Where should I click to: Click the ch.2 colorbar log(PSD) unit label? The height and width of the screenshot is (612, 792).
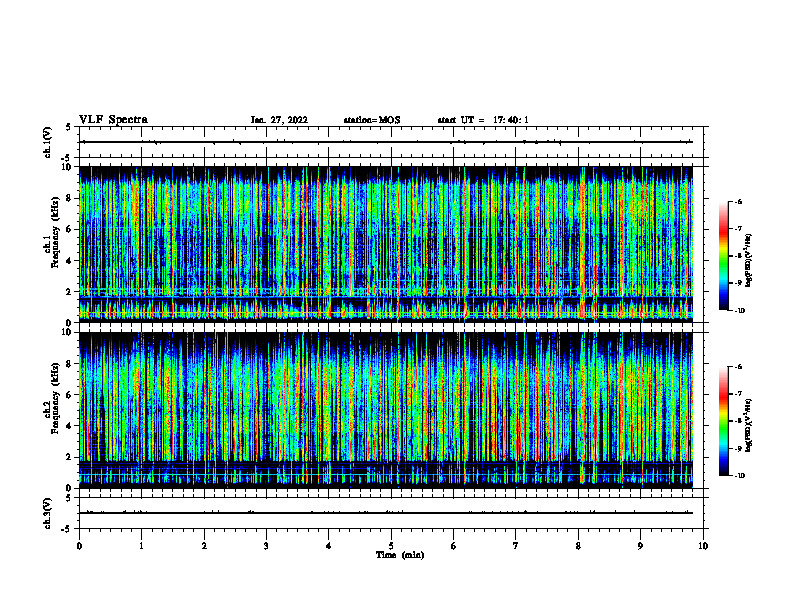[749, 425]
